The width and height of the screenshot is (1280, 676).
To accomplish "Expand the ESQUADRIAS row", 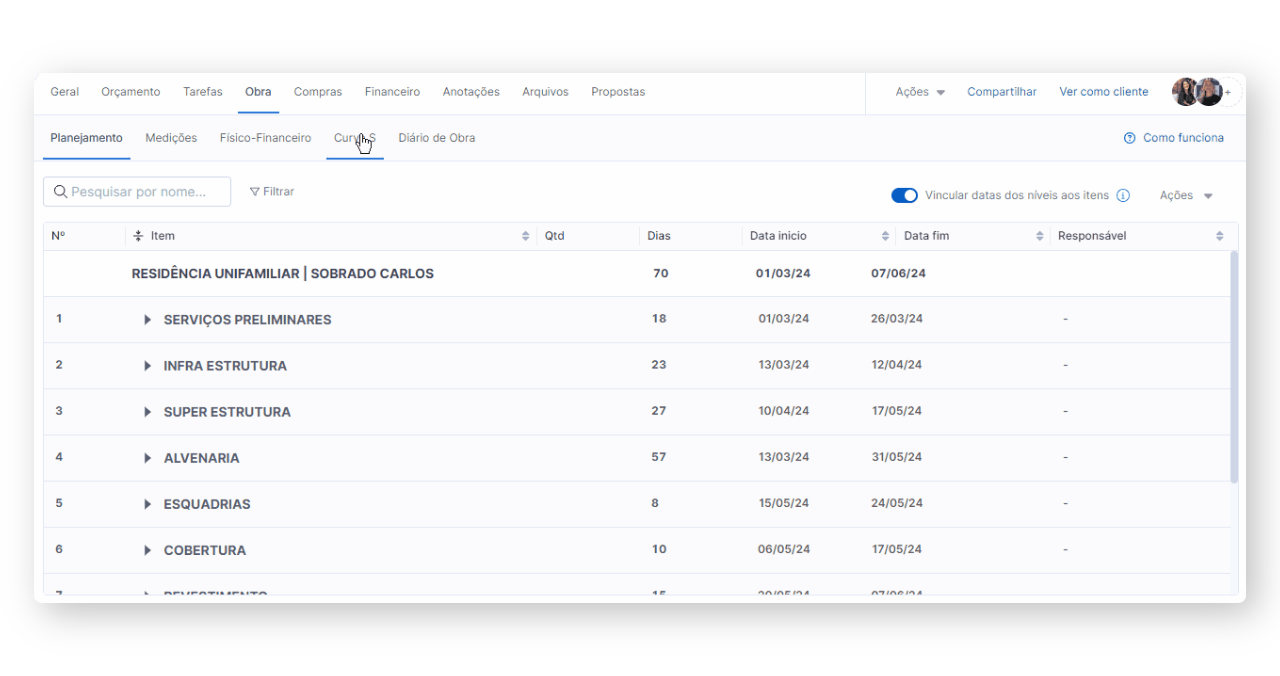I will pos(147,504).
